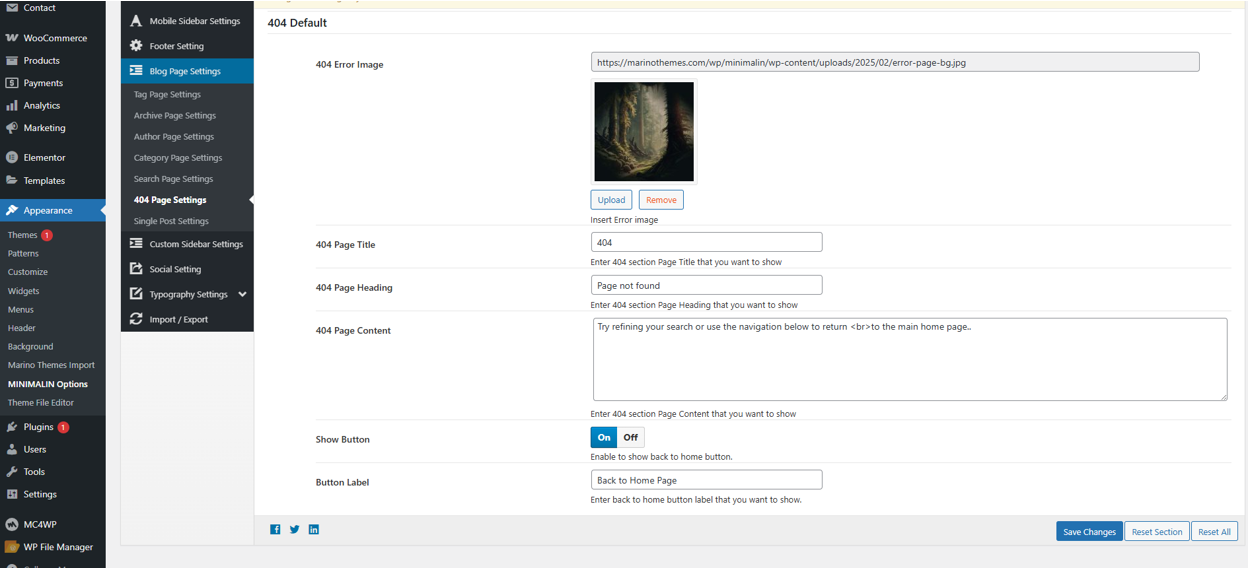Click the 404 Page Title field

[x=706, y=242]
